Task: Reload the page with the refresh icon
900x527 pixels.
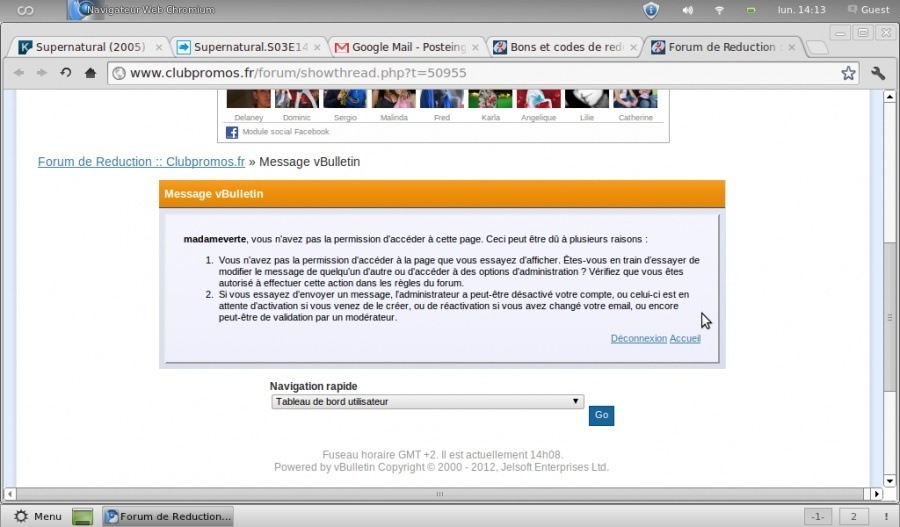Action: (66, 73)
